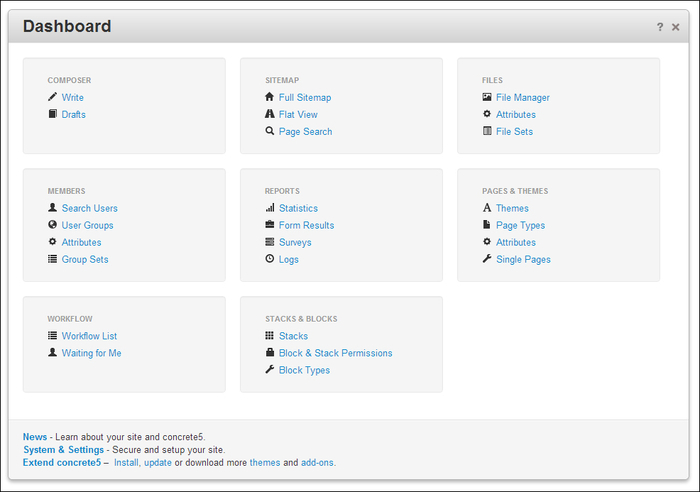Click the gear icon beside Pages & Themes Attributes
This screenshot has width=700, height=492.
tap(487, 242)
